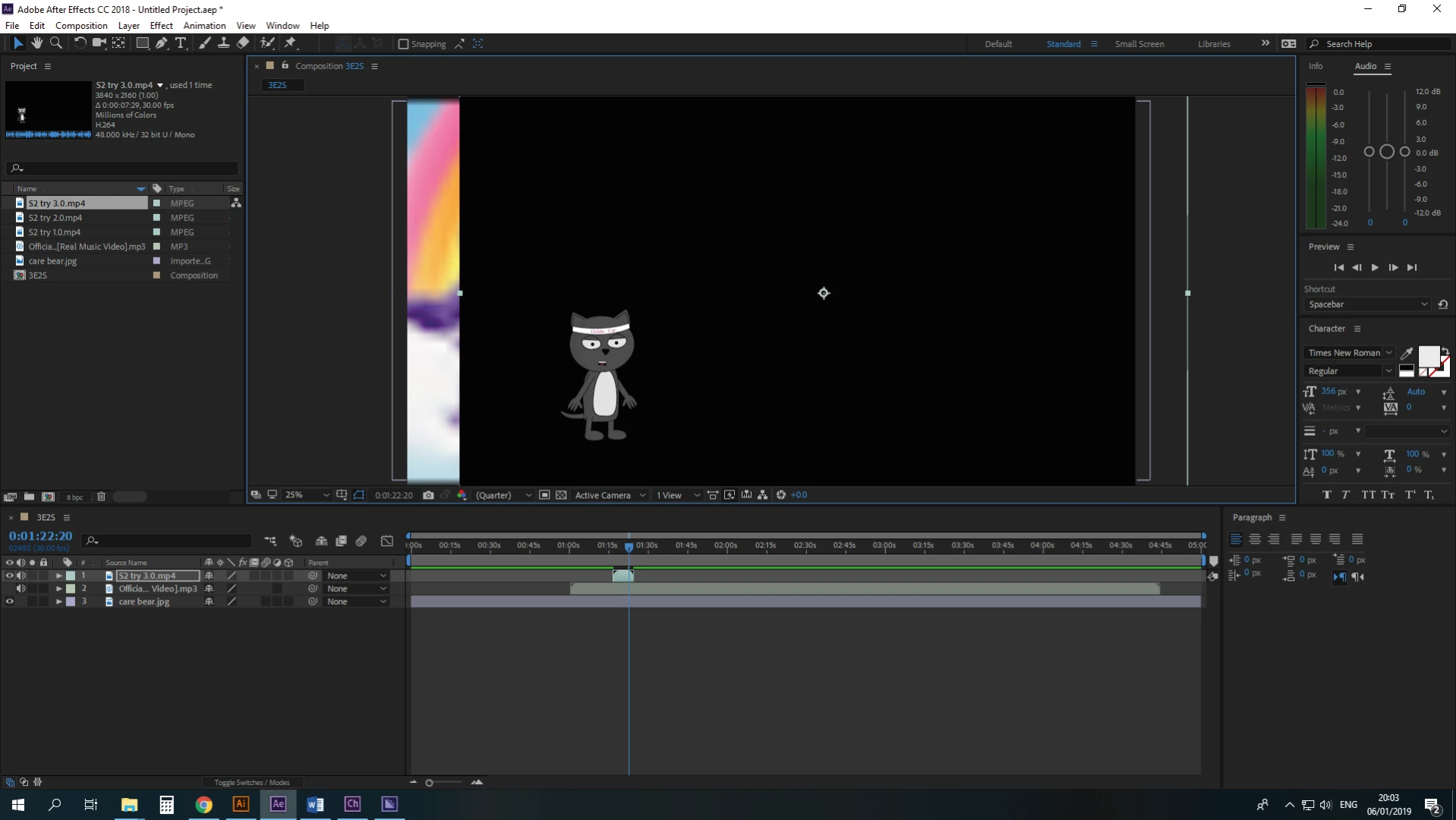Play the preview
This screenshot has width=1456, height=820.
tap(1375, 267)
